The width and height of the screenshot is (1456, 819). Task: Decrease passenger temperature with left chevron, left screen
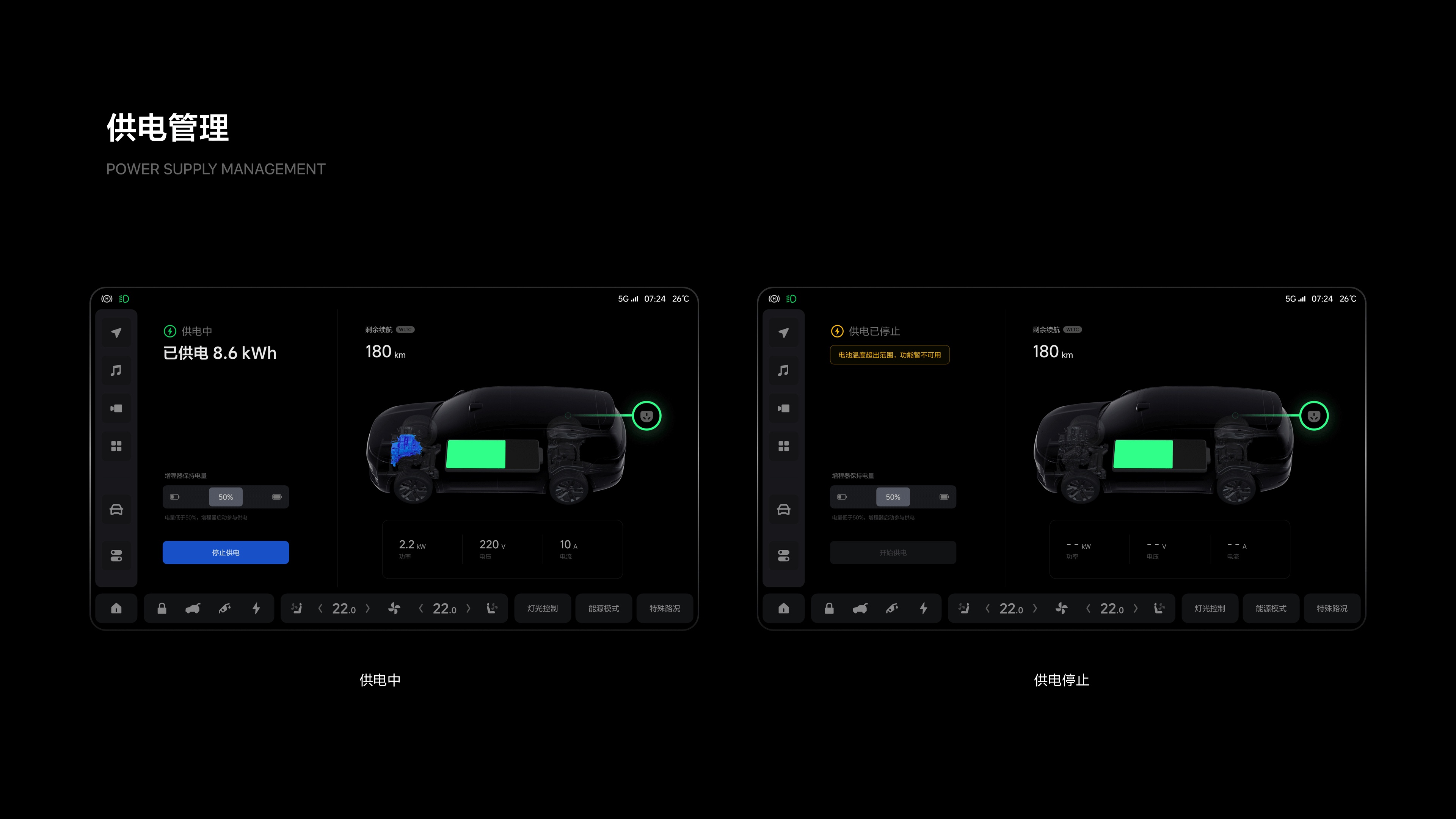click(421, 609)
